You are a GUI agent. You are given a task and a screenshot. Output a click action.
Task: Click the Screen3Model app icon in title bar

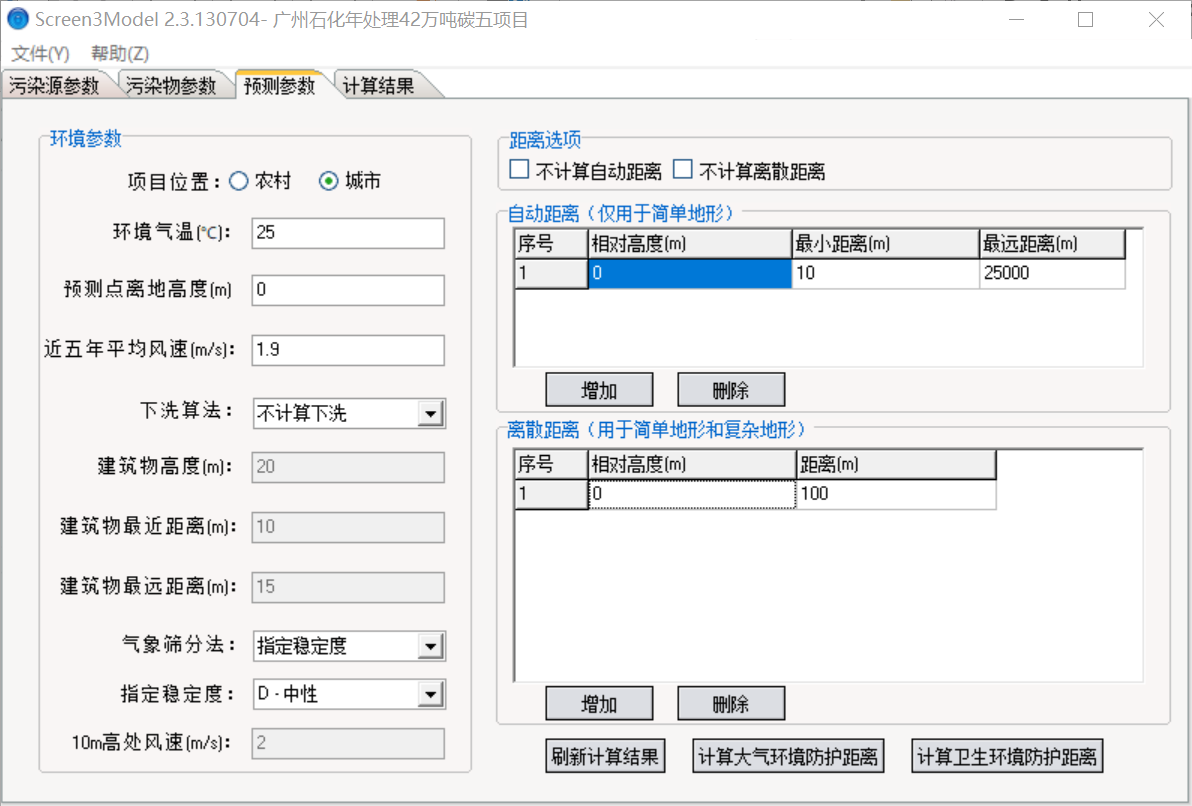[x=18, y=19]
